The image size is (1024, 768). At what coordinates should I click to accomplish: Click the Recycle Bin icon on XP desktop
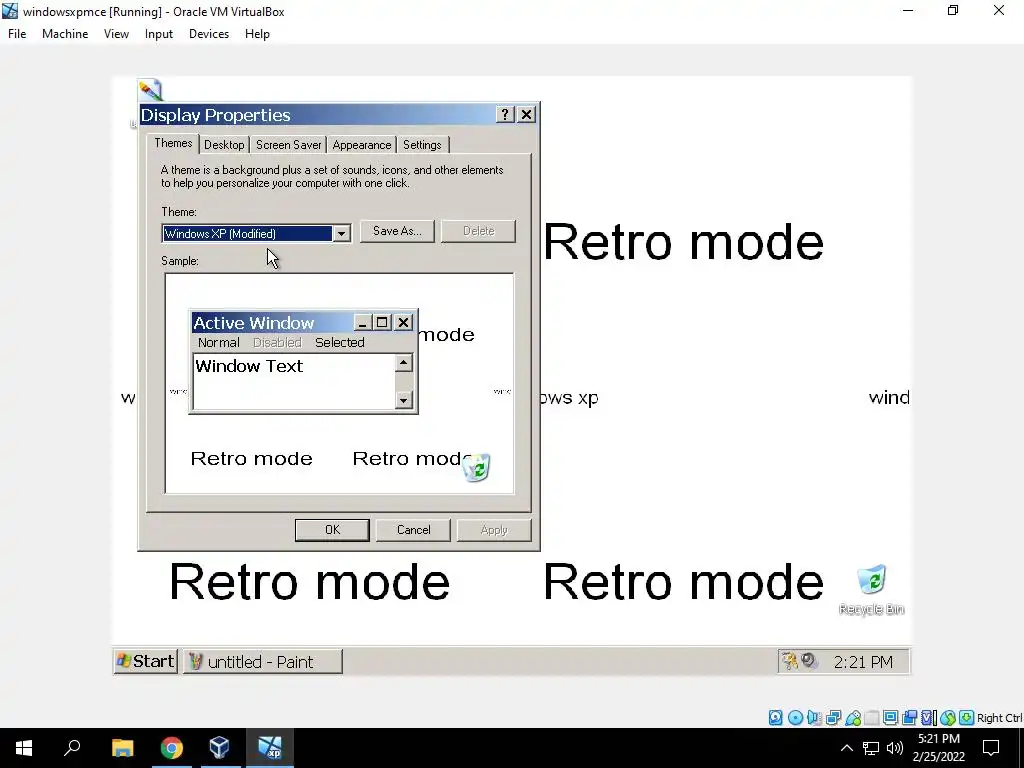871,580
